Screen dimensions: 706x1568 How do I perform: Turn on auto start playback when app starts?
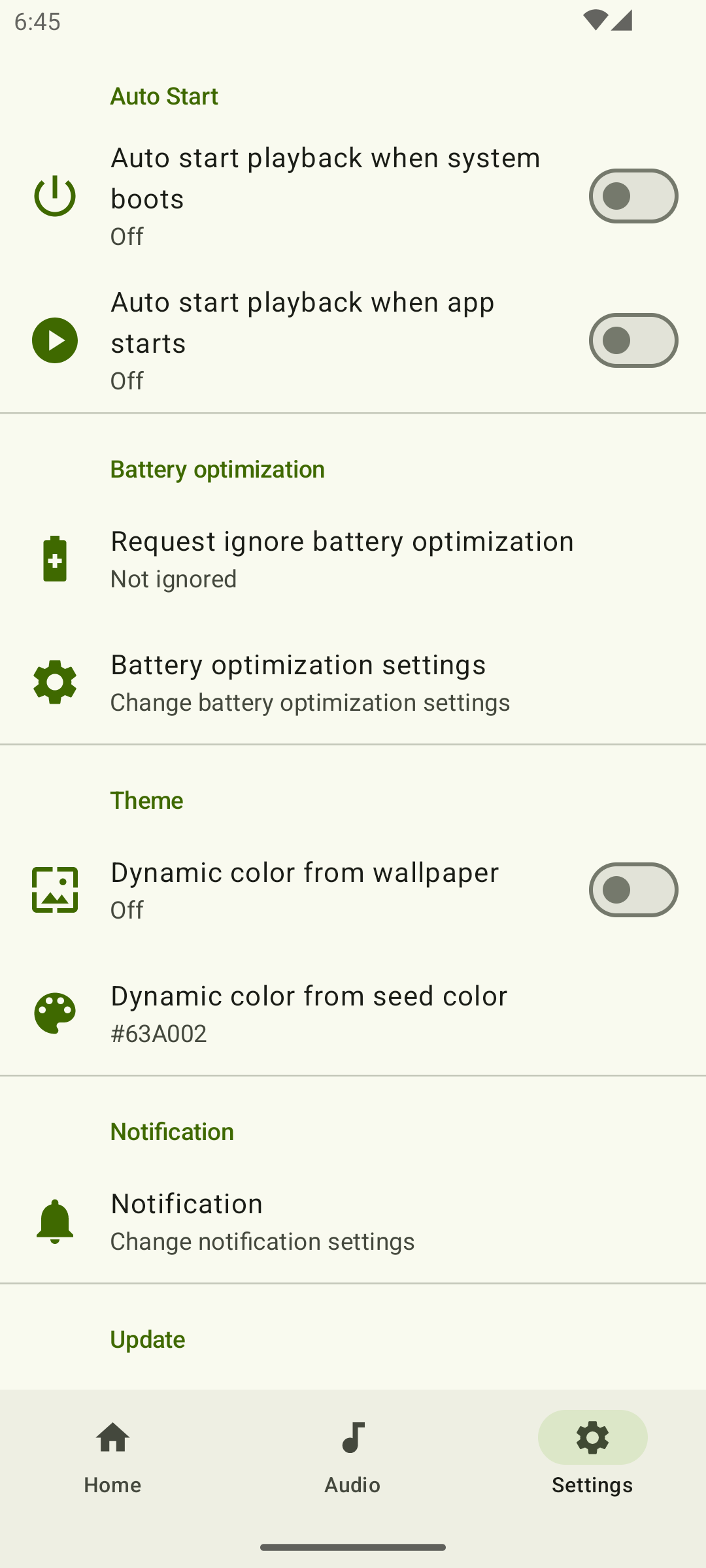(x=633, y=340)
